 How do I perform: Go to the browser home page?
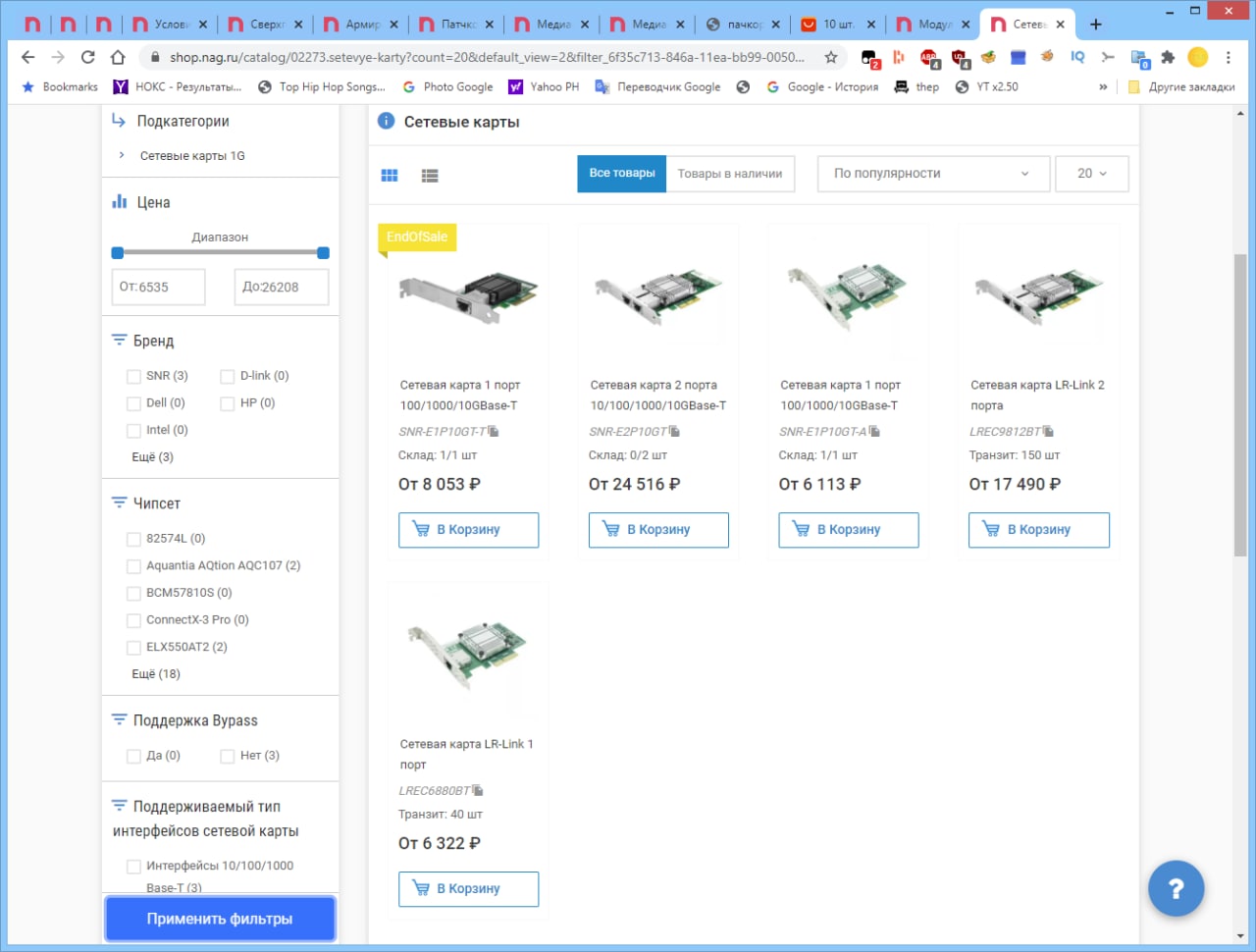pyautogui.click(x=118, y=57)
